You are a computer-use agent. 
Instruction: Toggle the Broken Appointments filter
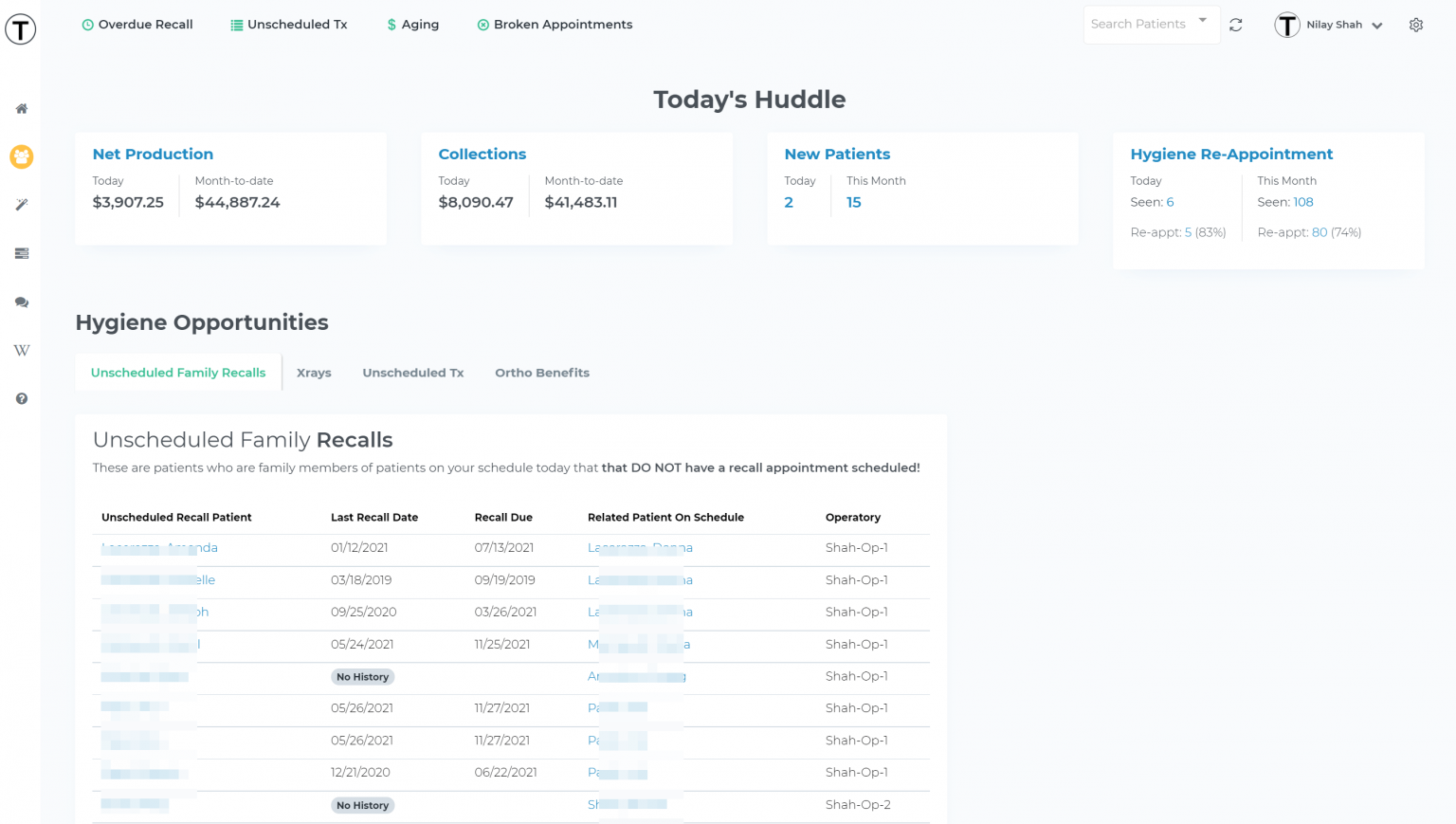click(555, 25)
